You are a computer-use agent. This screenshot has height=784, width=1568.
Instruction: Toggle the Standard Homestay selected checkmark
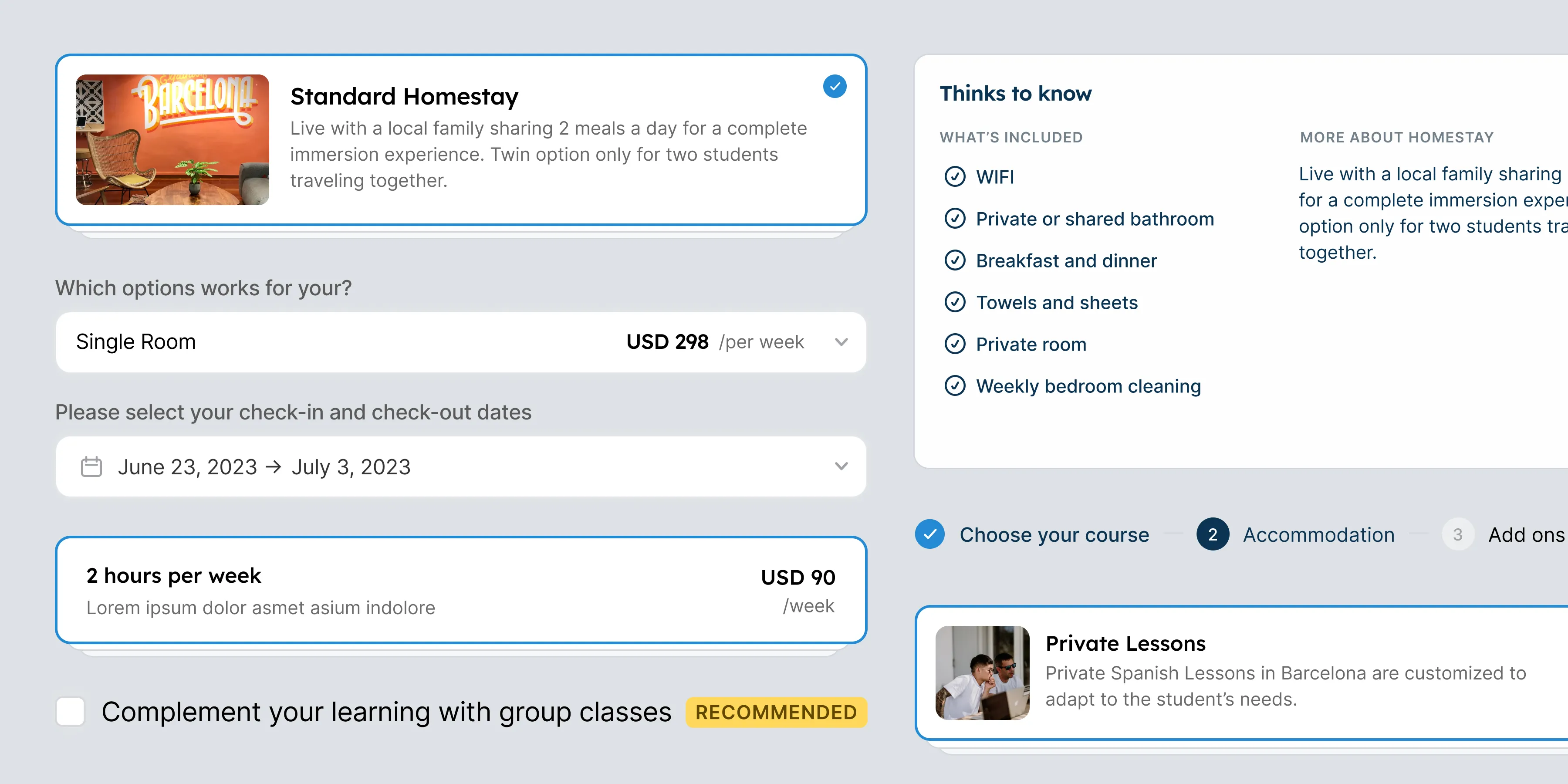click(x=835, y=86)
